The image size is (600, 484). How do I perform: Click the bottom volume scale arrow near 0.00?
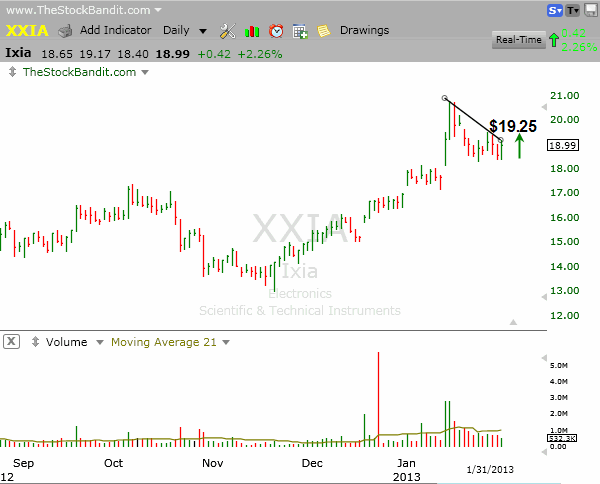(x=544, y=452)
